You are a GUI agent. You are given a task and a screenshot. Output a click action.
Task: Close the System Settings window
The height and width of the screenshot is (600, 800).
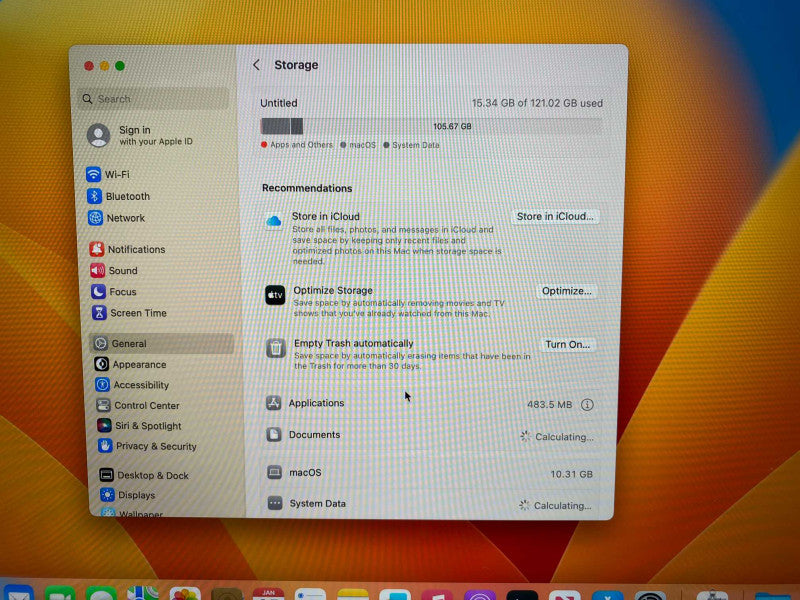[x=89, y=66]
